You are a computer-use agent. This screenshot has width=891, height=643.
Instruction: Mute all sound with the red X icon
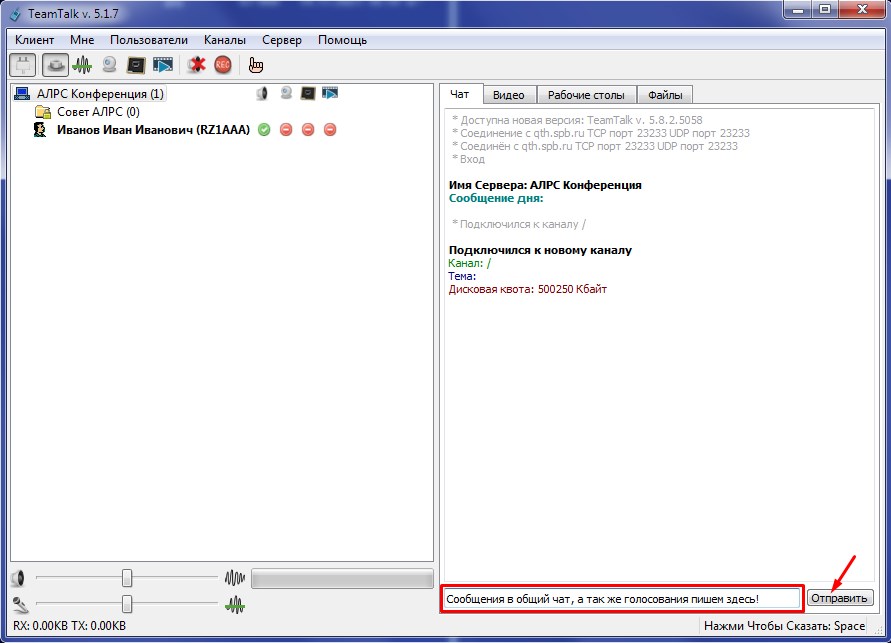tap(197, 66)
